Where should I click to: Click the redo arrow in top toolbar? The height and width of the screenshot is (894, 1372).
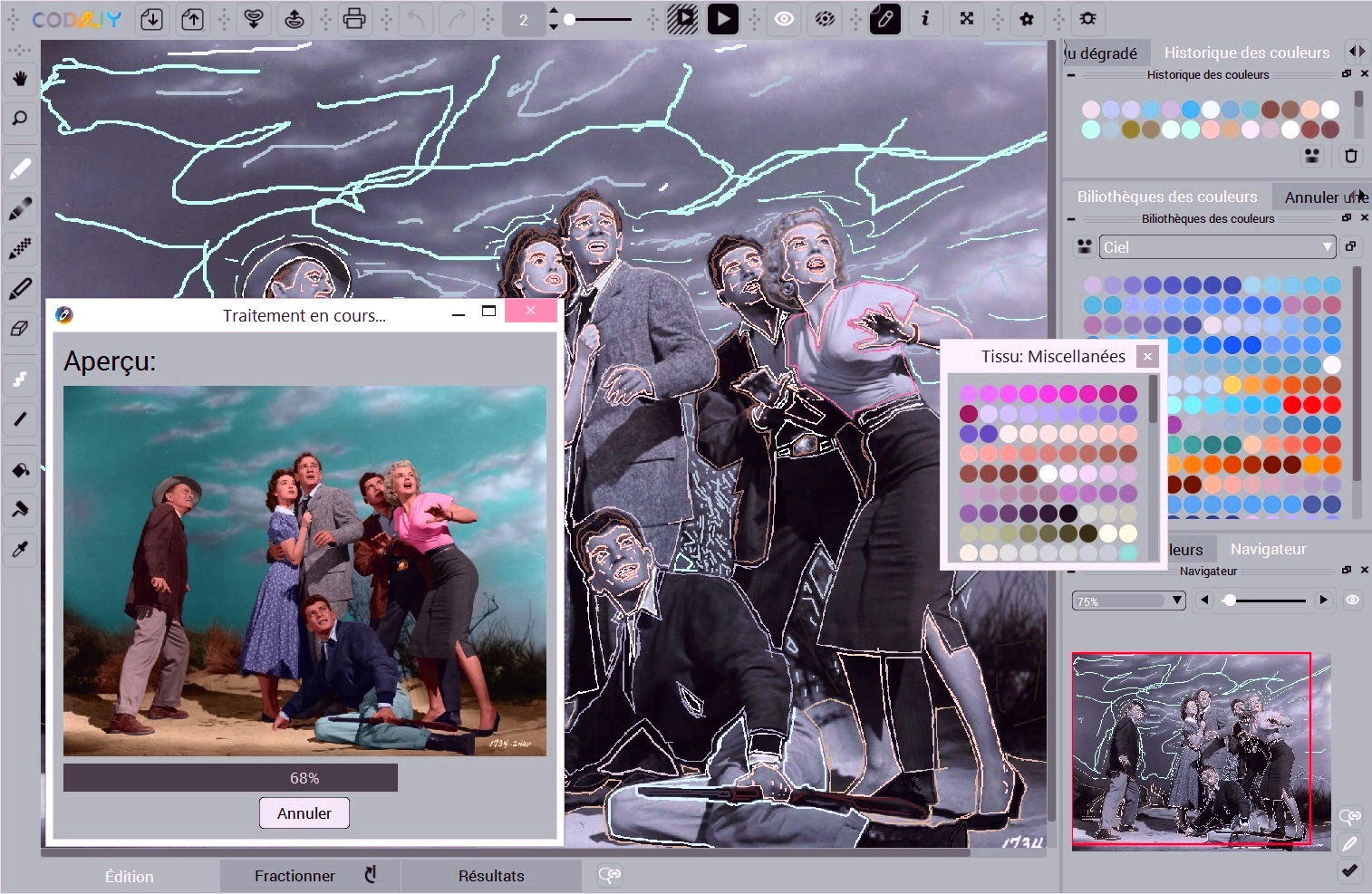458,19
